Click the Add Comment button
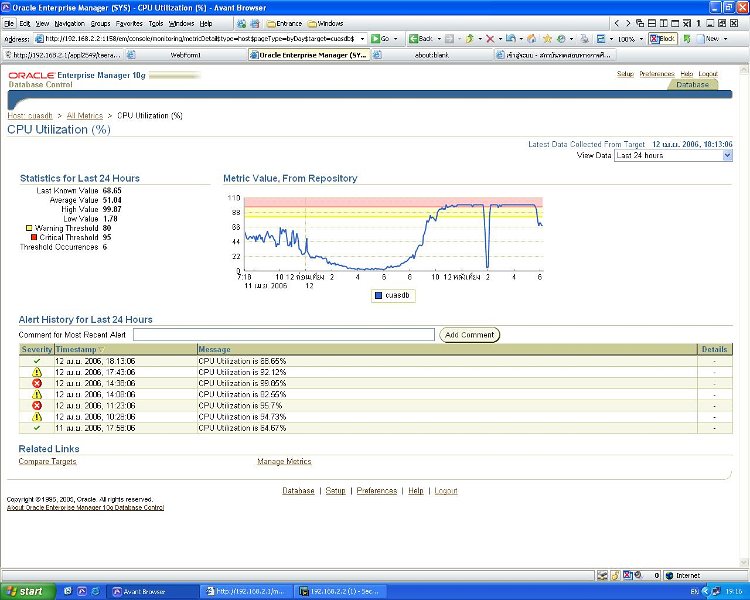The width and height of the screenshot is (750, 600). click(x=470, y=335)
